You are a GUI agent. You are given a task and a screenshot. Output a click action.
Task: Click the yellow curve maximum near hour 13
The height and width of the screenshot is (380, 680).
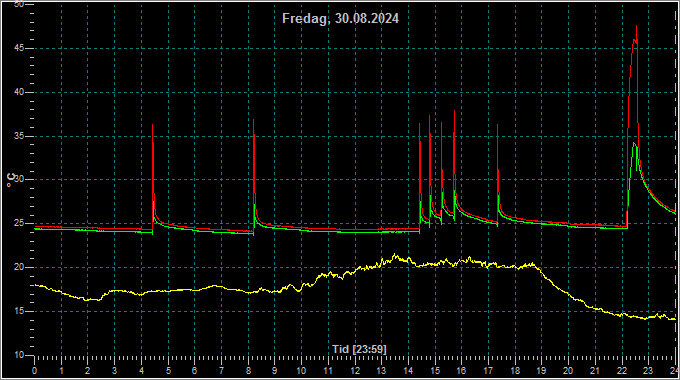tap(395, 255)
